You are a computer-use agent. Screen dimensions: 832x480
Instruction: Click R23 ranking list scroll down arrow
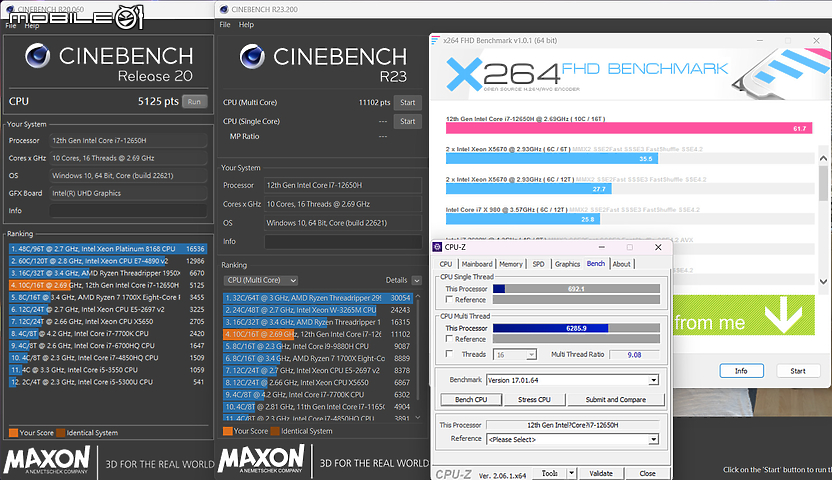coord(418,418)
